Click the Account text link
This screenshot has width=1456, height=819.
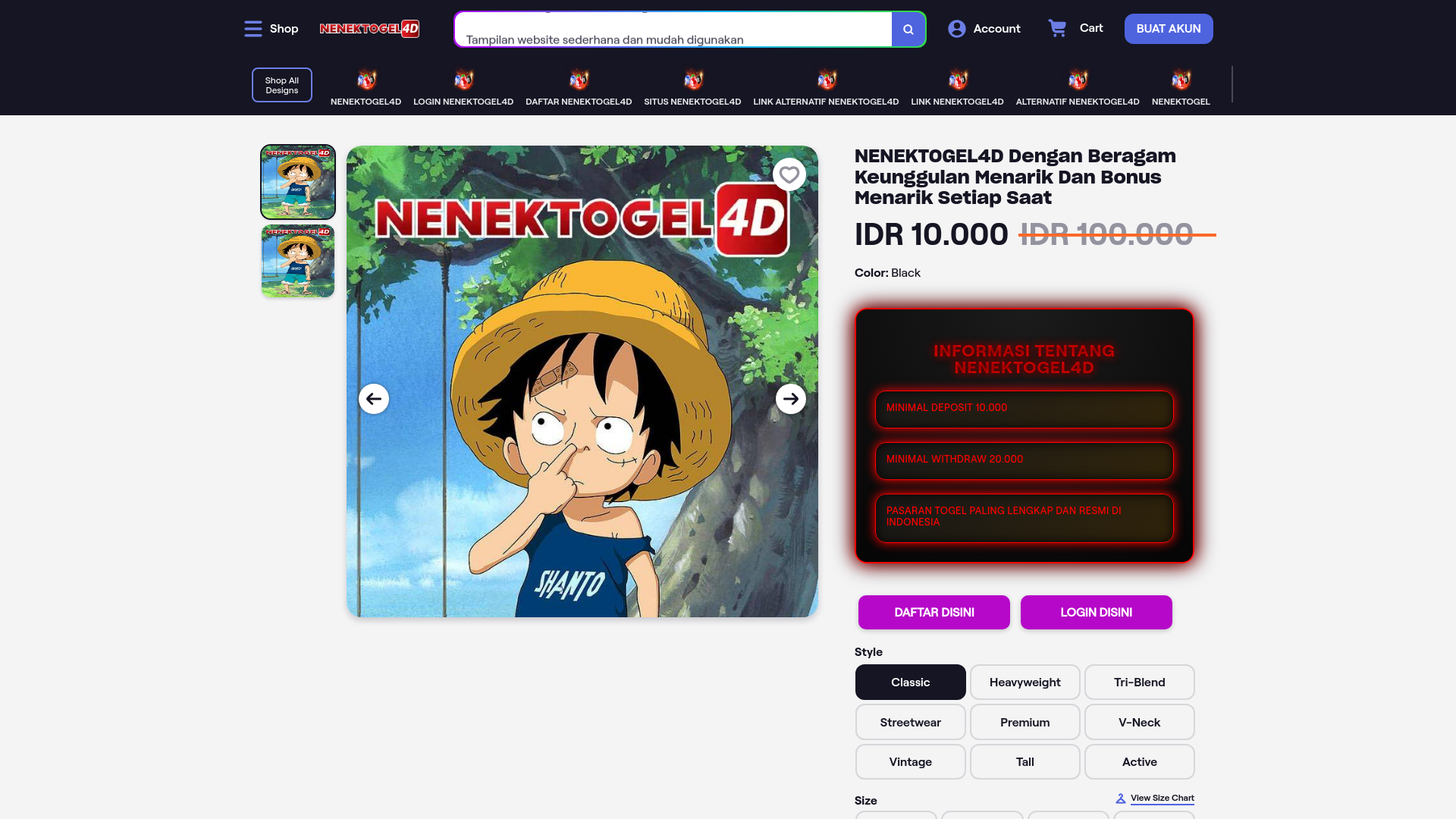pos(996,29)
